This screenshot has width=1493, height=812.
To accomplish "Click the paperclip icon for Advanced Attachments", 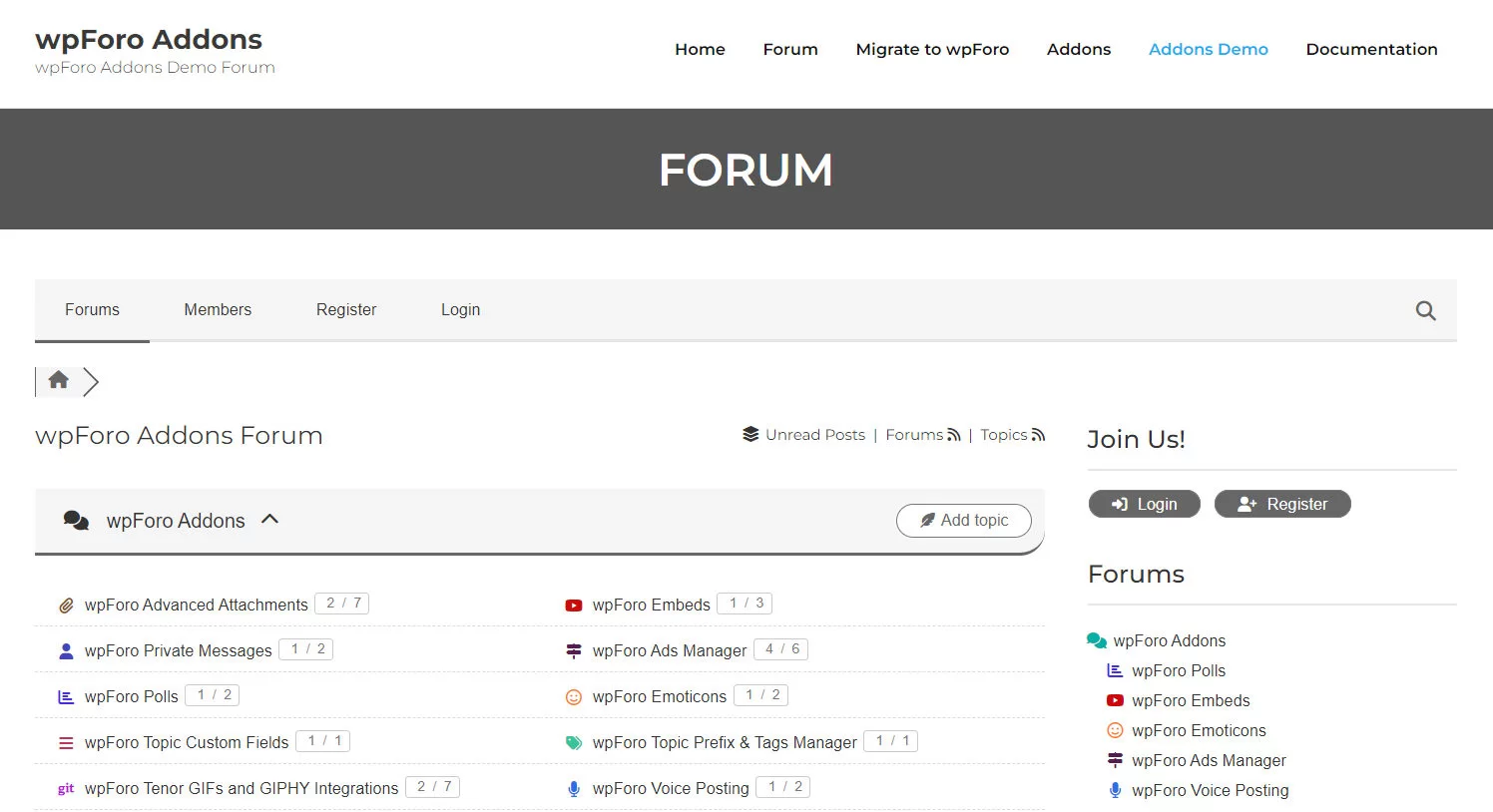I will 66,606.
